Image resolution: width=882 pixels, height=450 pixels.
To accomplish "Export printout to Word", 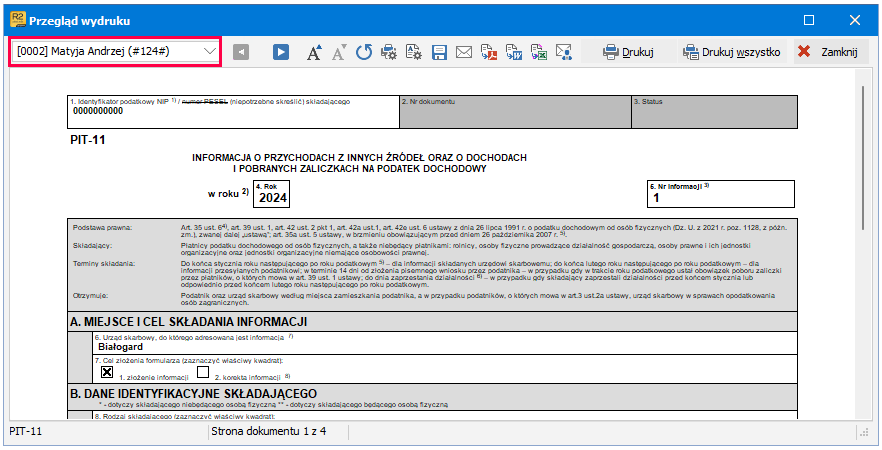I will 514,52.
